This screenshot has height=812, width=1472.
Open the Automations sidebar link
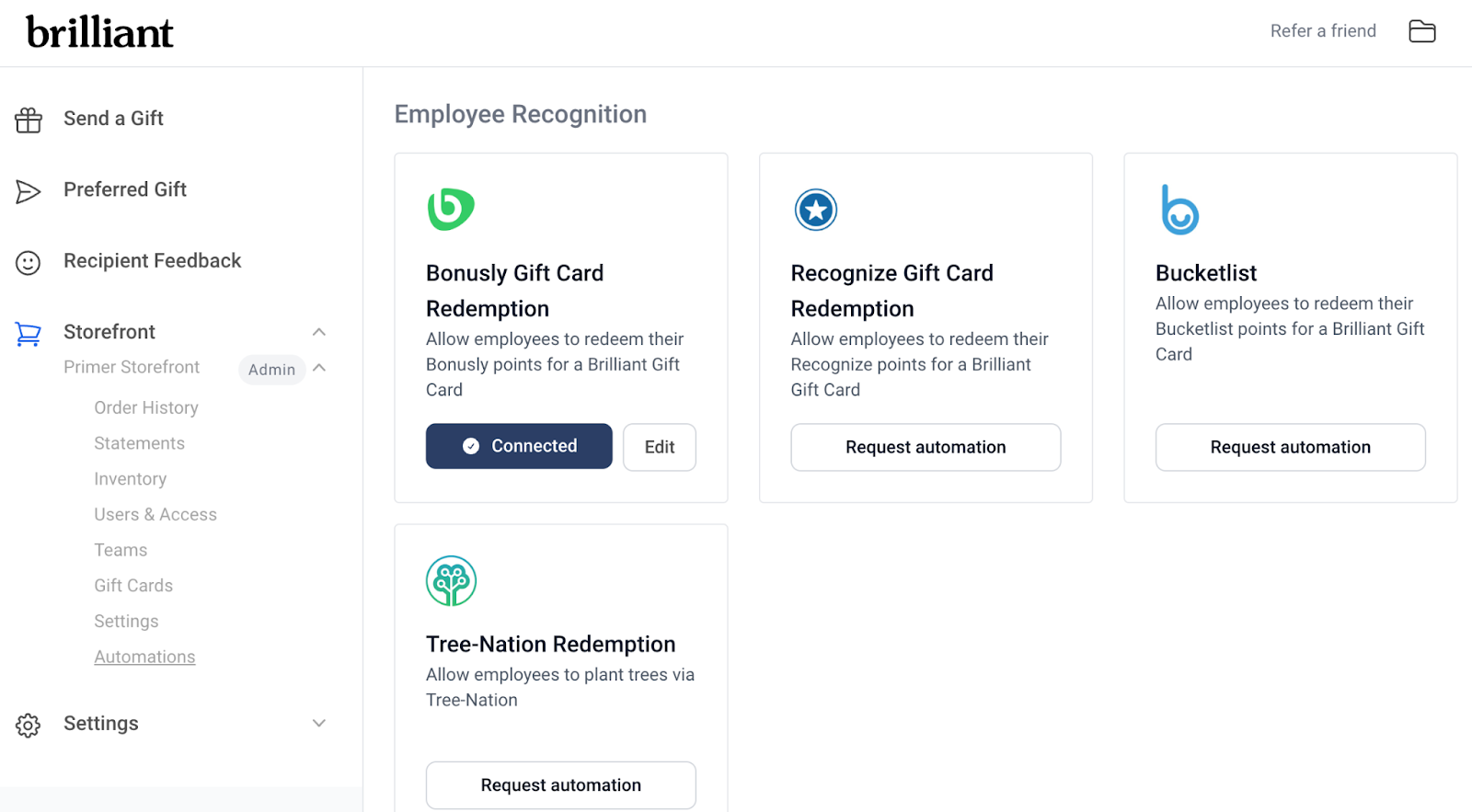pyautogui.click(x=144, y=657)
